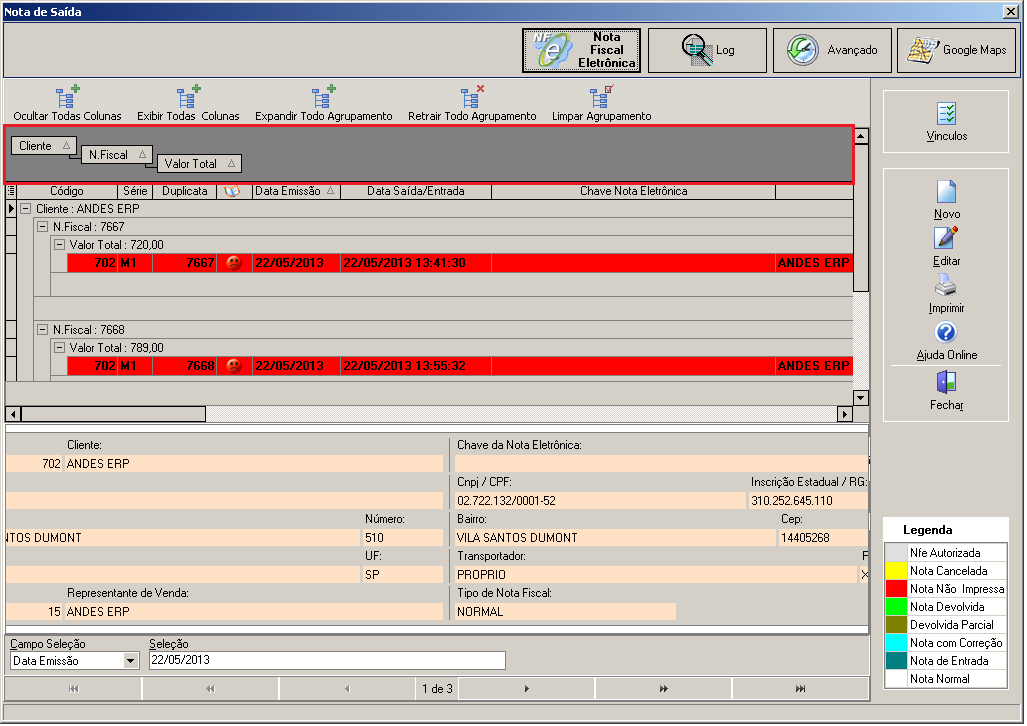Screen dimensions: 1027x726
Task: Go to previous record in navigator
Action: pyautogui.click(x=347, y=689)
